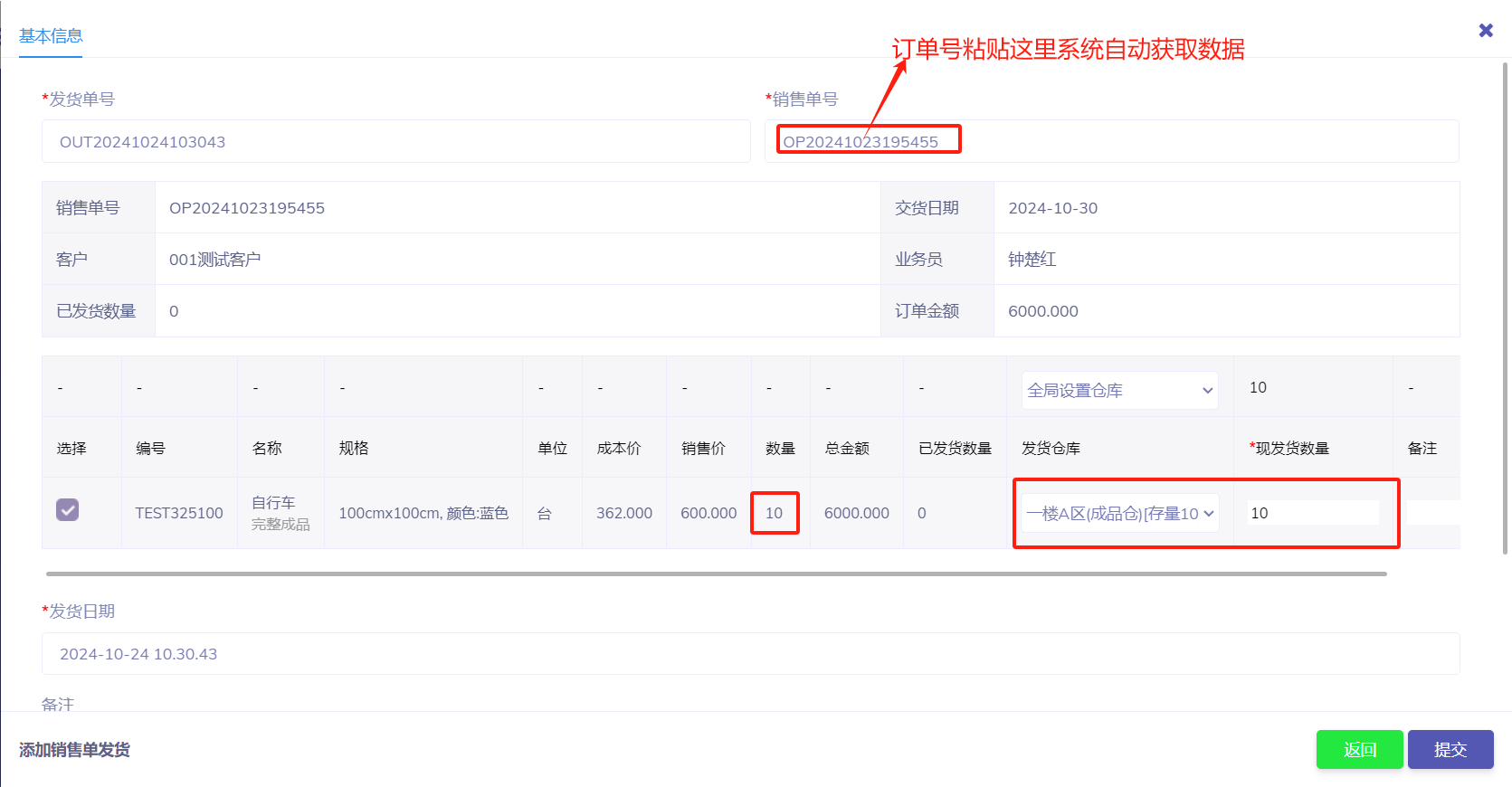Click the green 返回 button
The image size is (1512, 787).
(x=1359, y=749)
